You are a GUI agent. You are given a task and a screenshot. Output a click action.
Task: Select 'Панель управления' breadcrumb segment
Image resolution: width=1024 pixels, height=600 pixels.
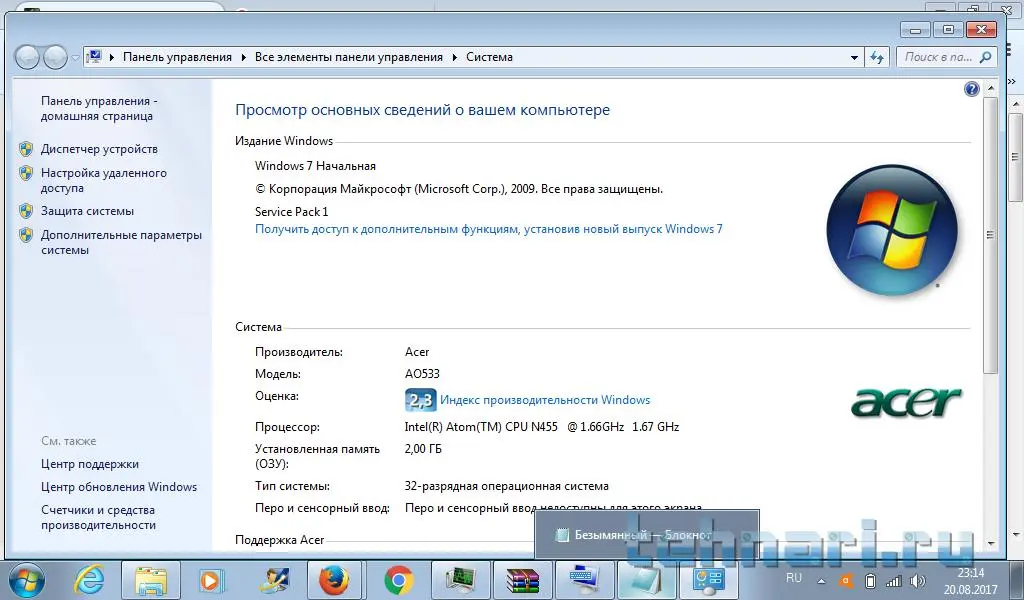tap(177, 57)
